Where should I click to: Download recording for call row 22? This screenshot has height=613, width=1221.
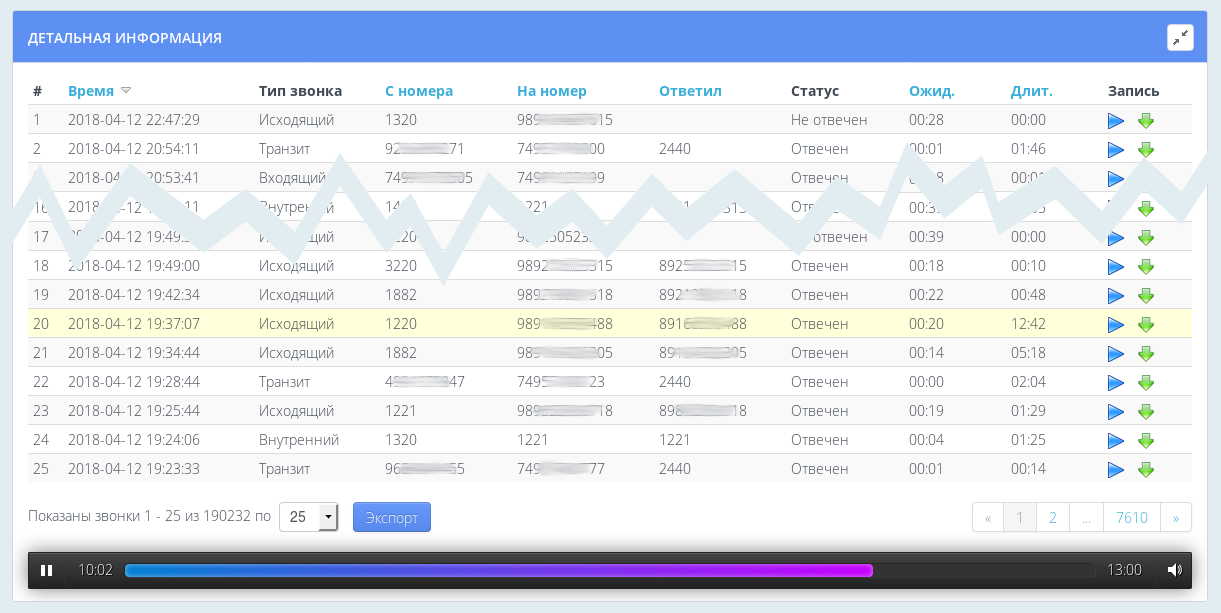tap(1146, 382)
